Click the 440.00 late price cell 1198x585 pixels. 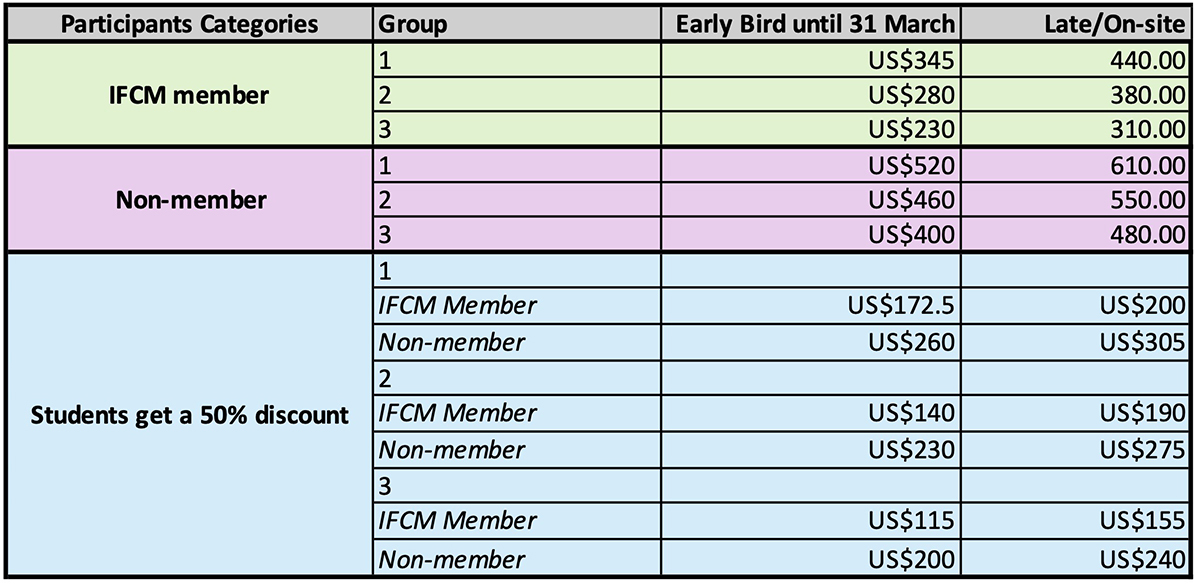[1146, 61]
